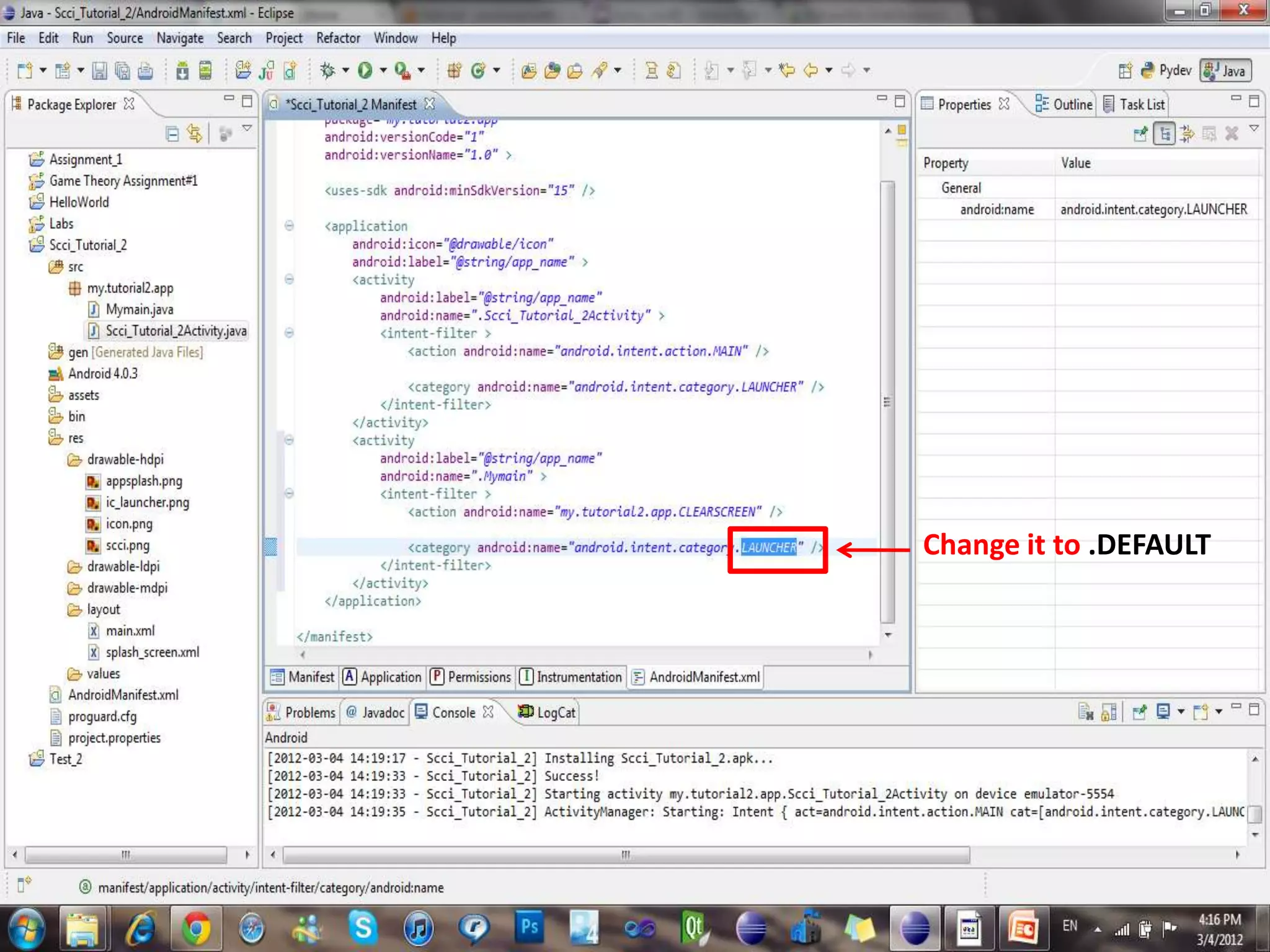Click Clear Console icon in Console view

(1086, 712)
